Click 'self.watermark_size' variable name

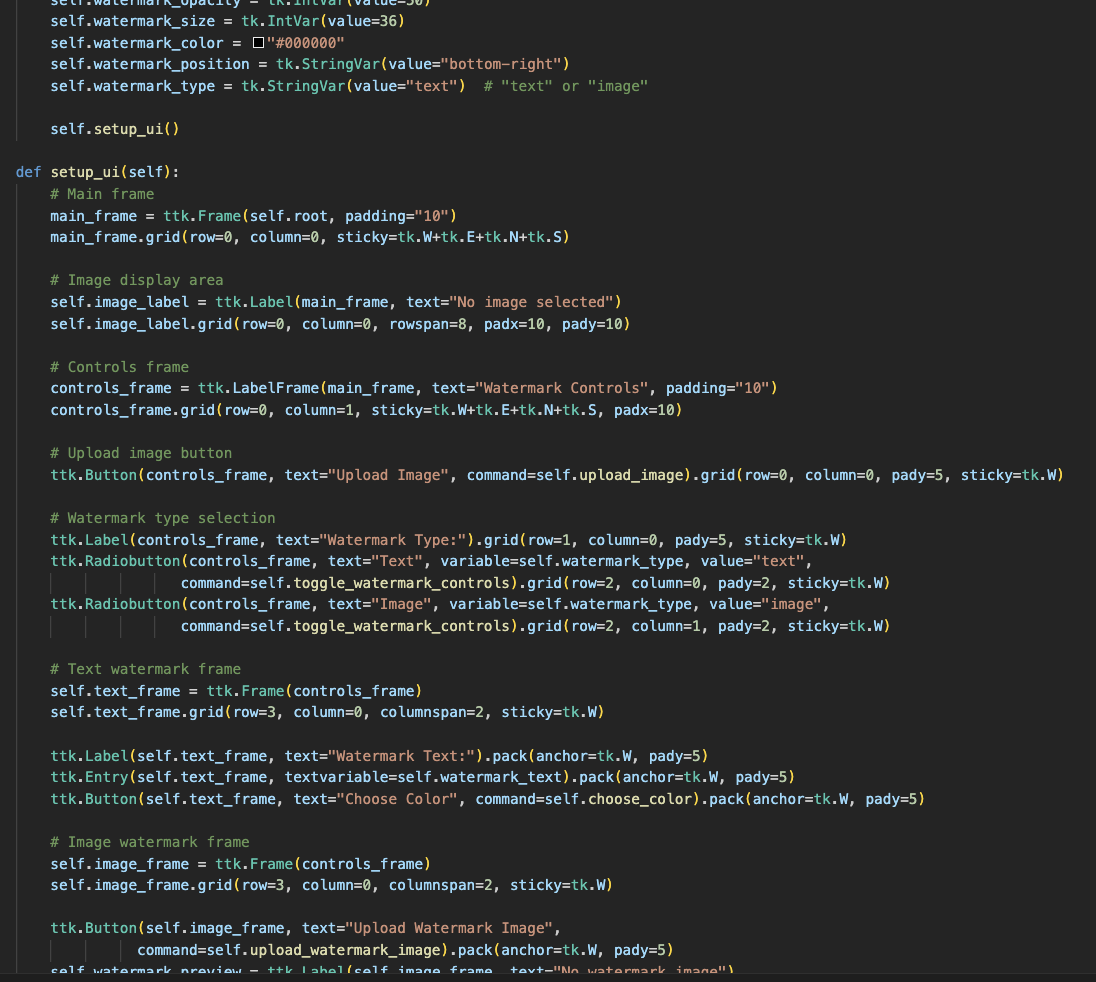pos(133,21)
